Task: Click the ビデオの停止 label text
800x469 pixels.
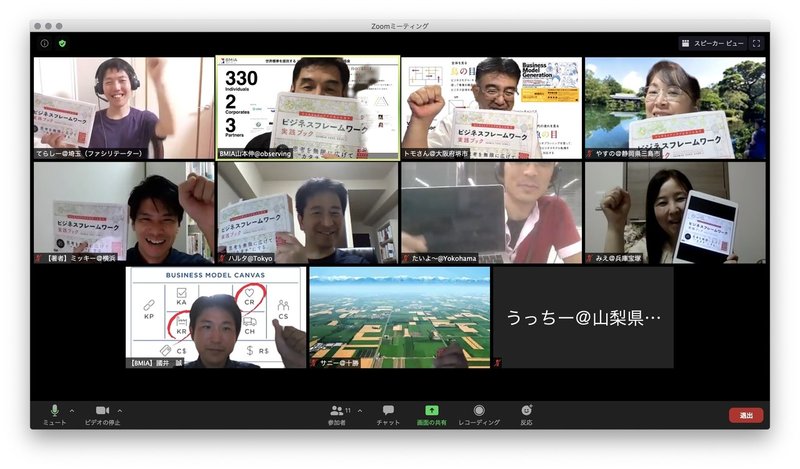Action: tap(103, 423)
